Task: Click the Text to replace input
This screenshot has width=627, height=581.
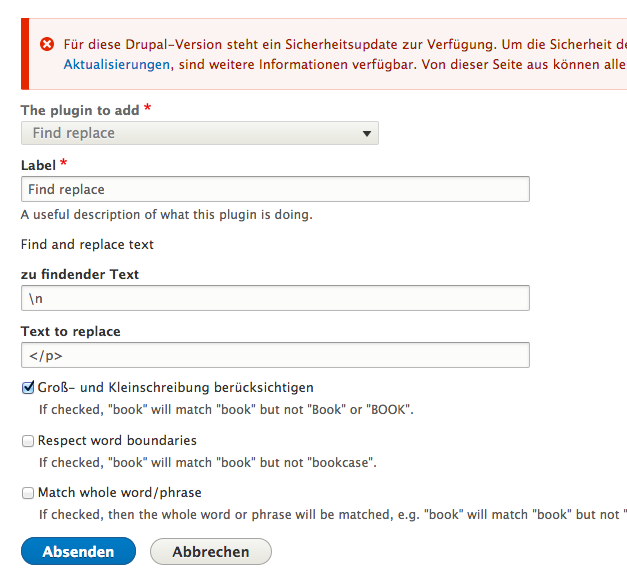Action: point(275,355)
